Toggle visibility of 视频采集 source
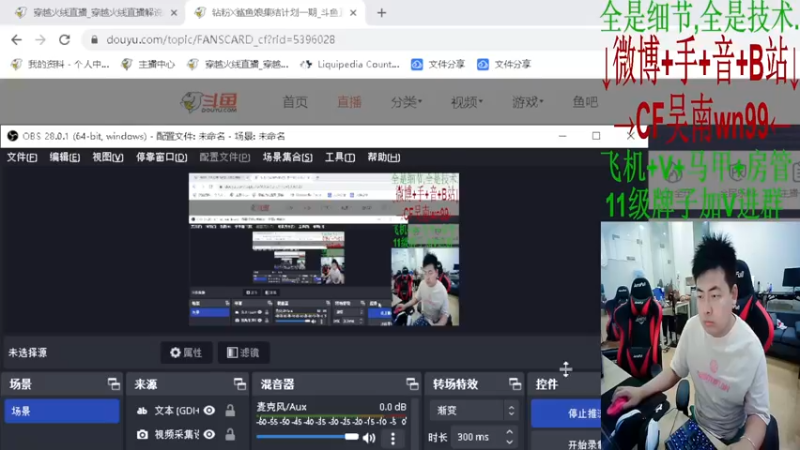Image resolution: width=800 pixels, height=450 pixels. coord(209,435)
